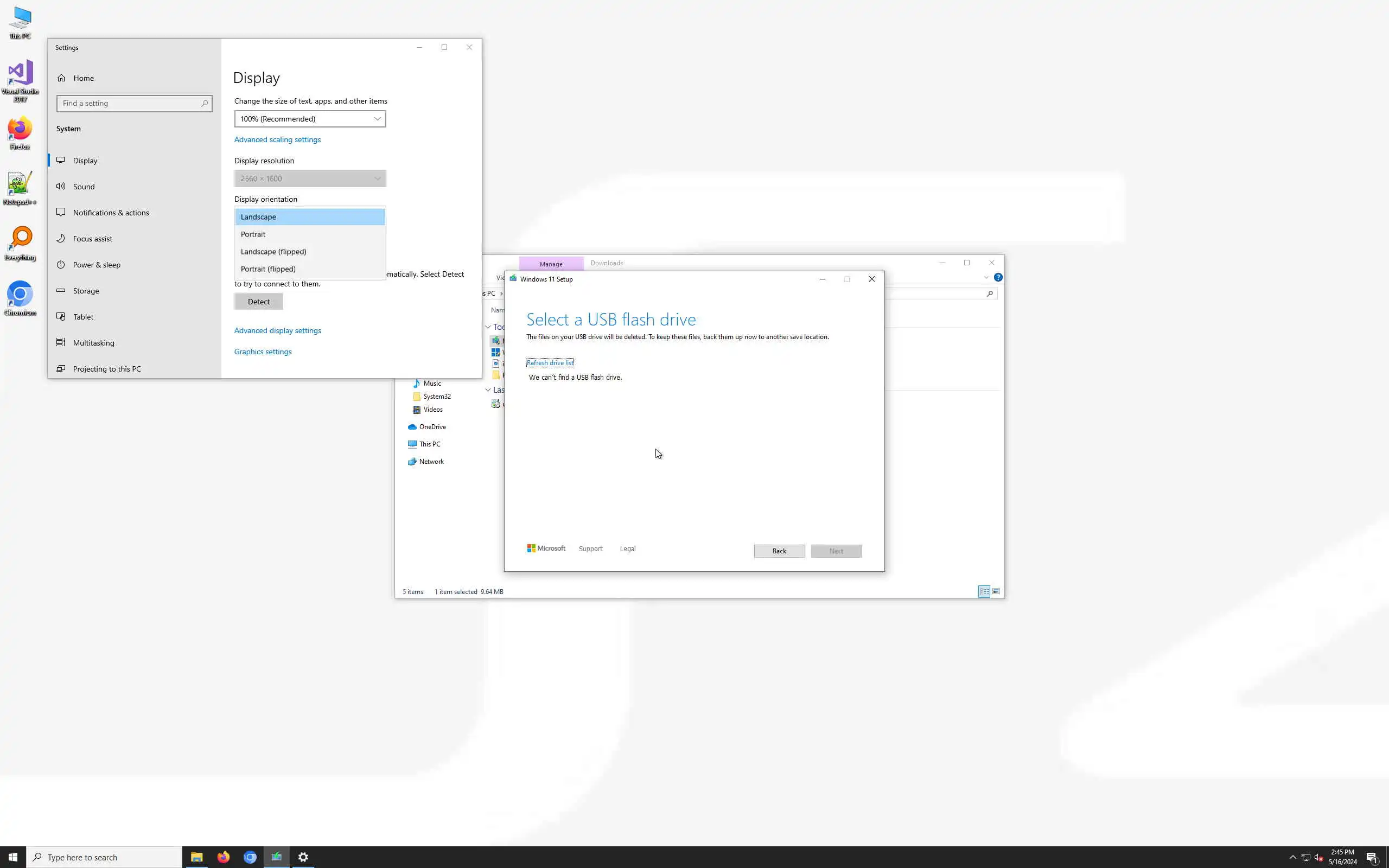Open the Windows Start menu
Viewport: 1389px width, 868px height.
pos(12,857)
